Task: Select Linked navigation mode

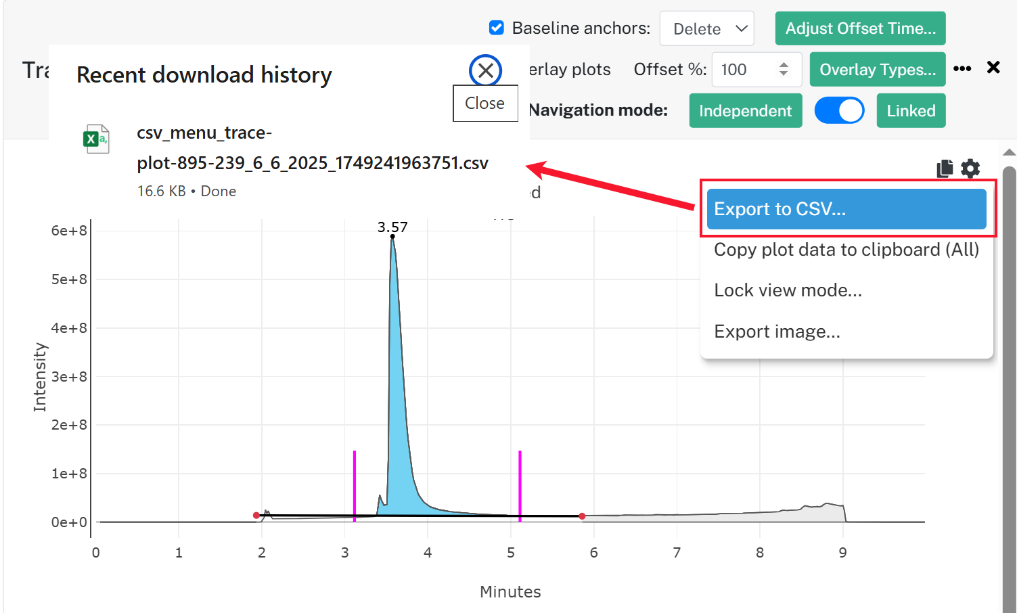Action: tap(911, 111)
